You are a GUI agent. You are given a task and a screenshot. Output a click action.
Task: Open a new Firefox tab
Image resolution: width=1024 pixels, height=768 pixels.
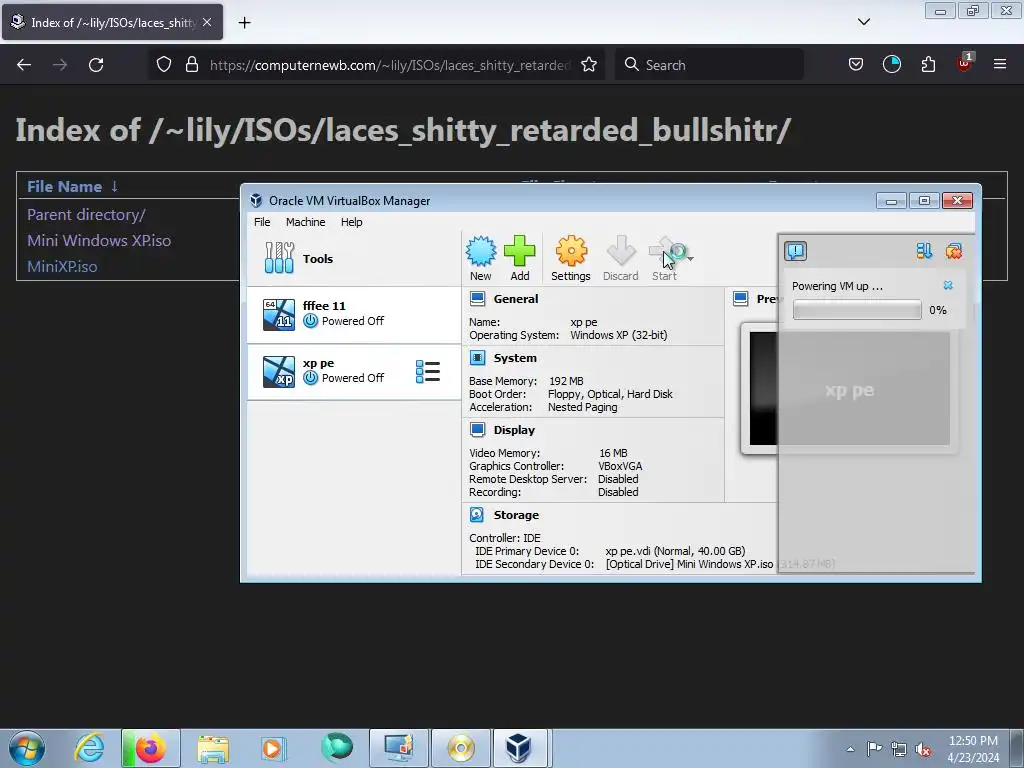[x=244, y=23]
